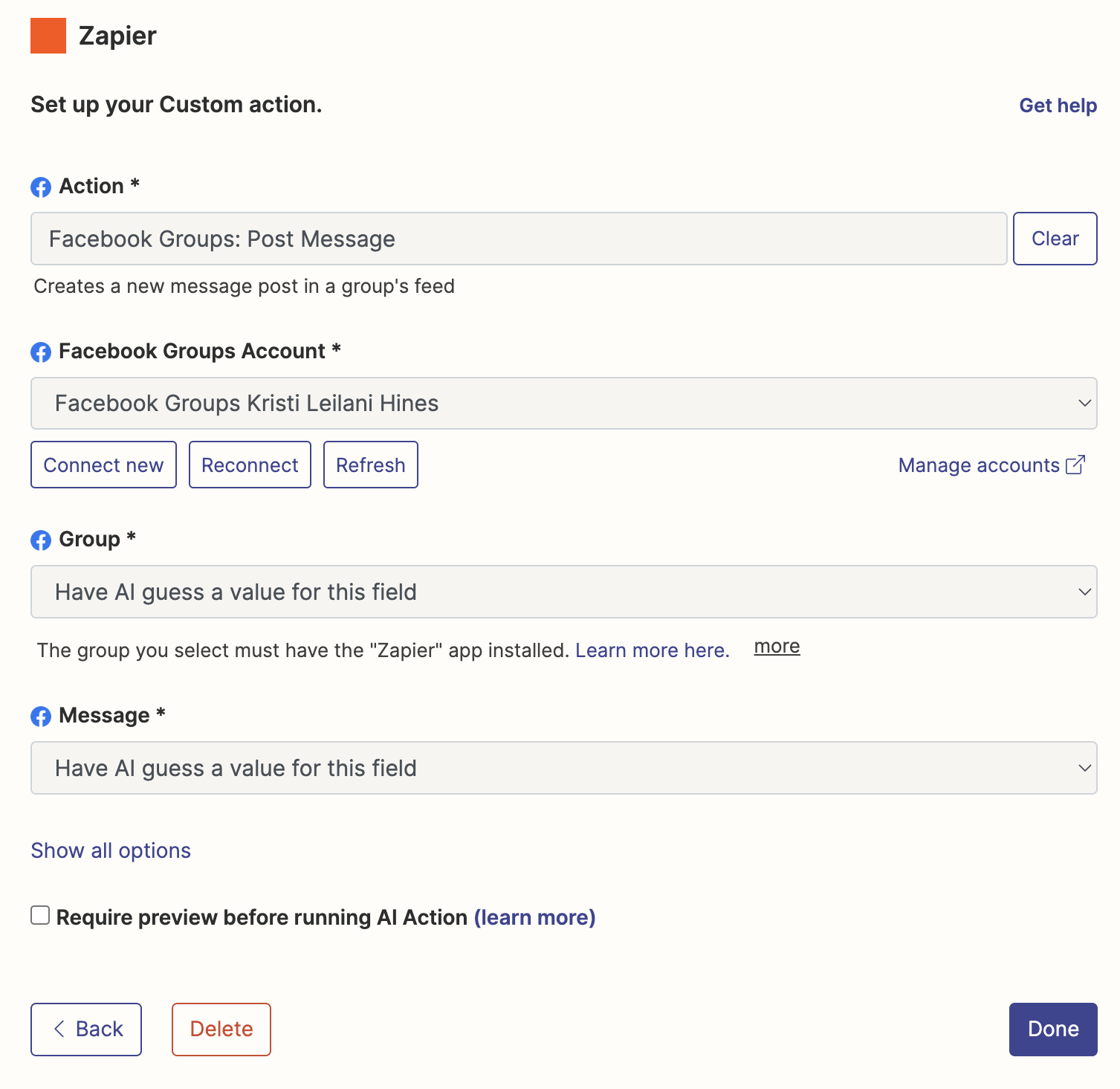1120x1089 pixels.
Task: Open the Message field dropdown
Action: [x=563, y=768]
